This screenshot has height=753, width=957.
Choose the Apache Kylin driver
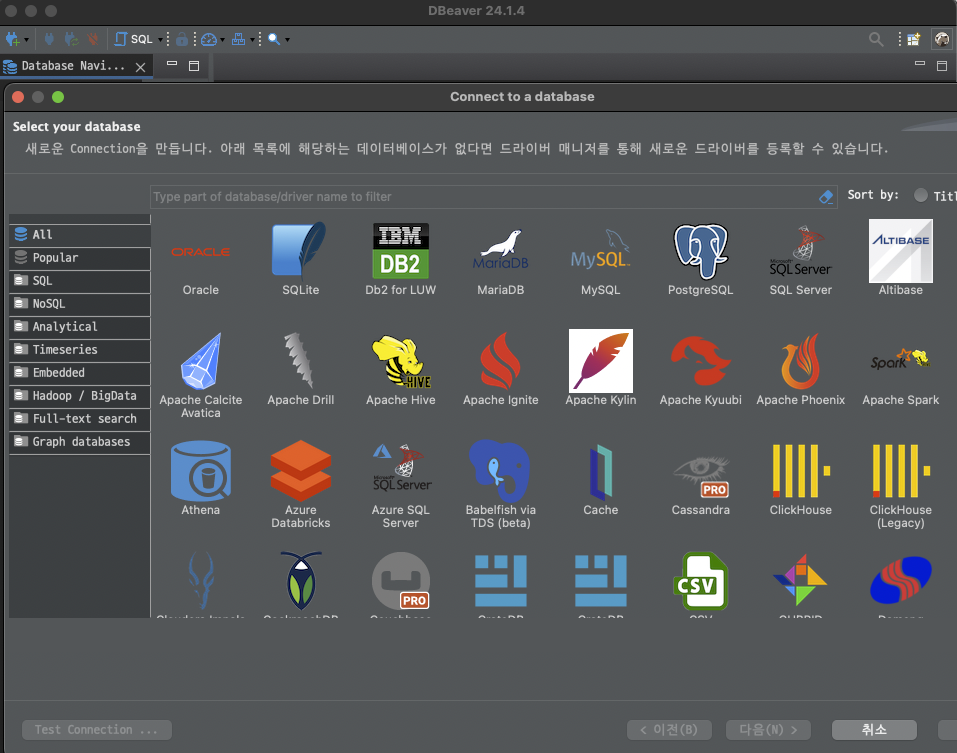(x=601, y=368)
